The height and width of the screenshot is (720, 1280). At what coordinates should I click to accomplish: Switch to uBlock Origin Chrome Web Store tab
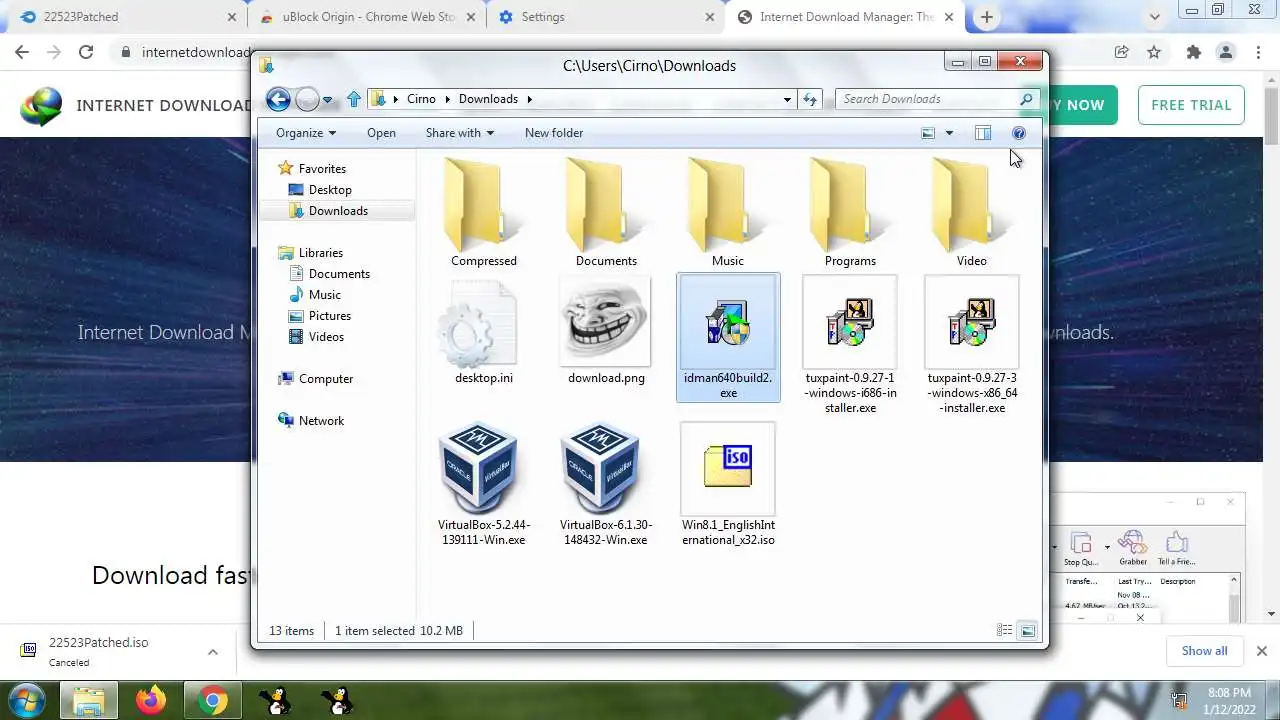366,17
